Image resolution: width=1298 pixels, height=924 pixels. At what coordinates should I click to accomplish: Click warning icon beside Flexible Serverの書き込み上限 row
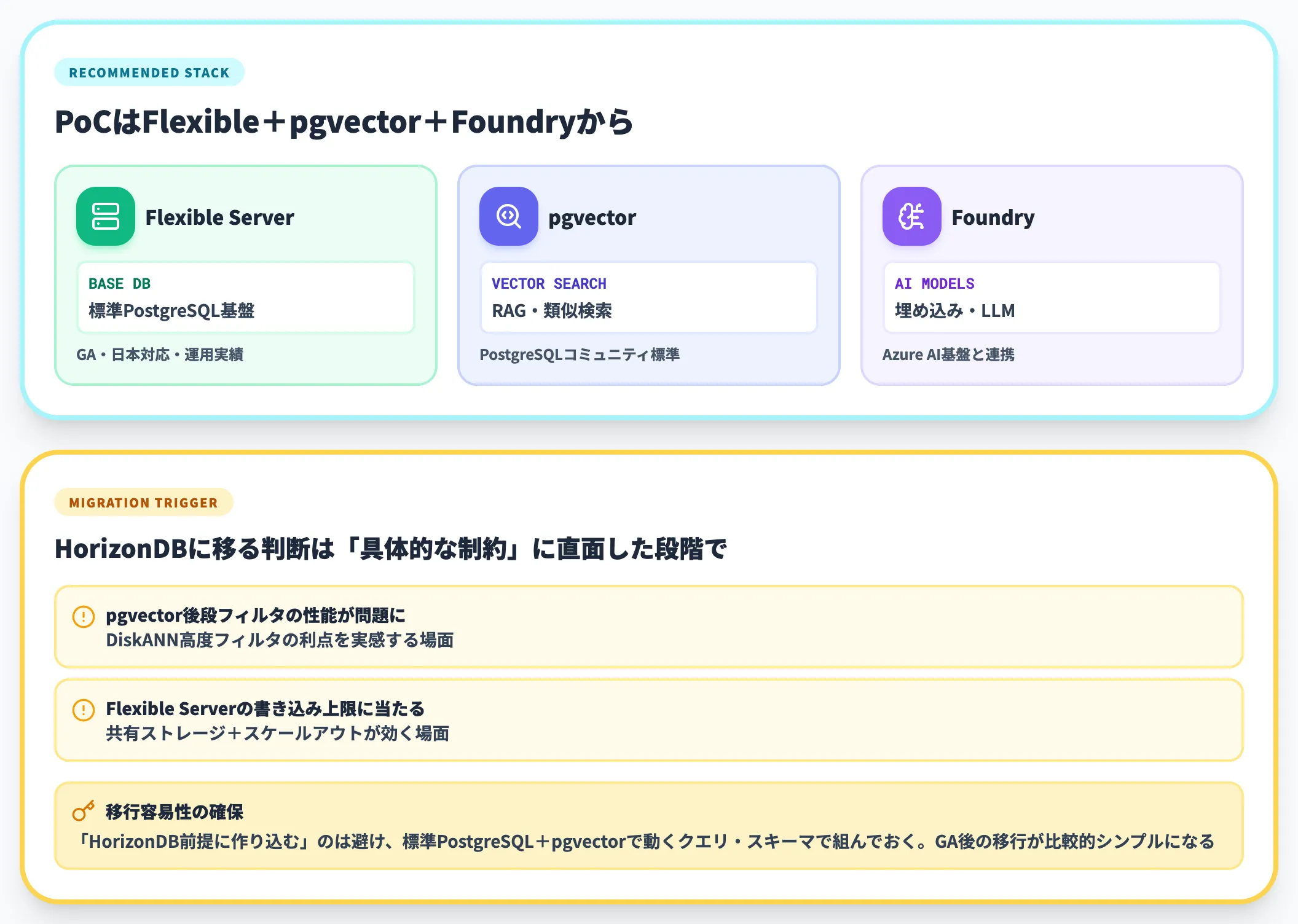(x=84, y=710)
